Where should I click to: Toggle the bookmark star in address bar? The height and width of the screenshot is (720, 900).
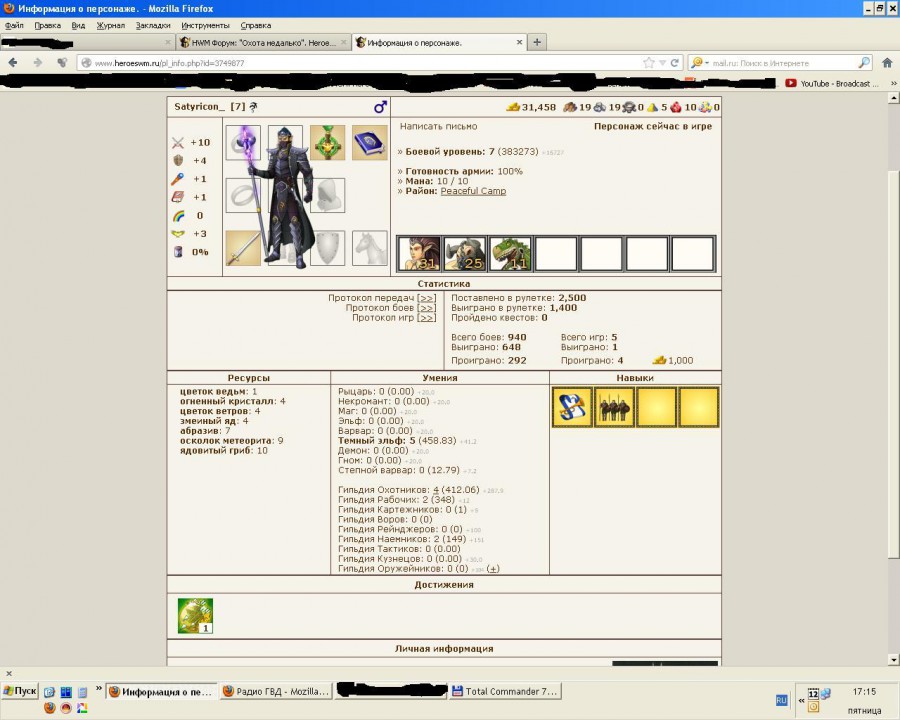649,63
